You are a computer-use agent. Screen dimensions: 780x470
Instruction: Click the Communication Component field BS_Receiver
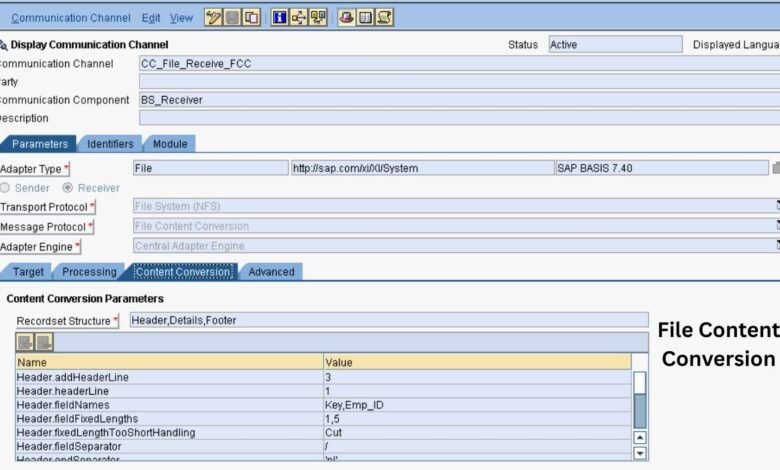460,100
